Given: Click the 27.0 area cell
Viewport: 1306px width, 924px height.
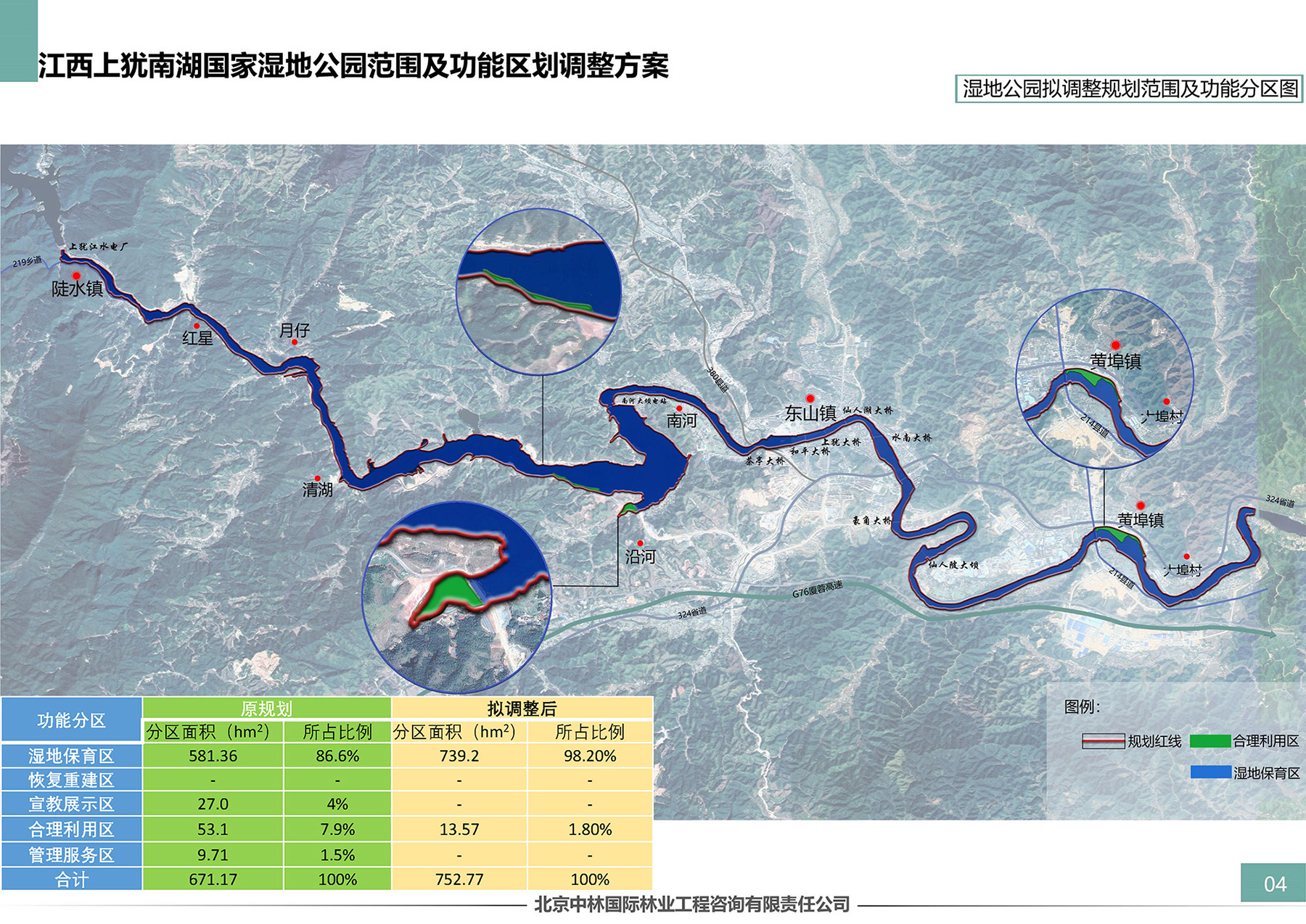Looking at the screenshot, I should (213, 804).
